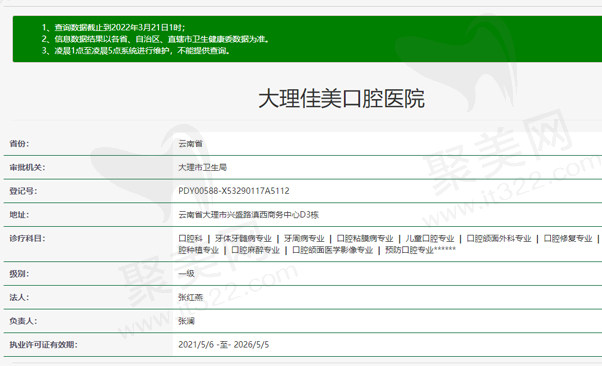Click the validity period 2021/5/6 -至- 2026/5/5
Viewport: 602px width, 366px height.
point(223,345)
